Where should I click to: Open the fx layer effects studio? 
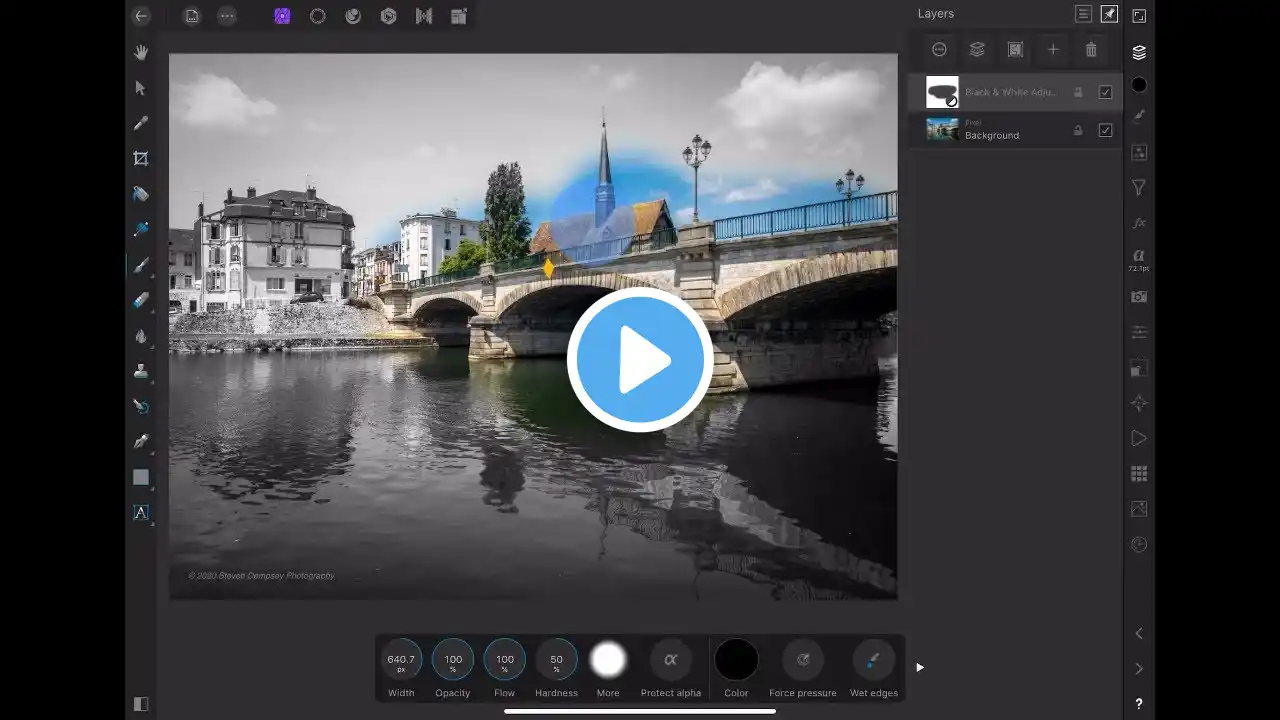pos(1138,223)
